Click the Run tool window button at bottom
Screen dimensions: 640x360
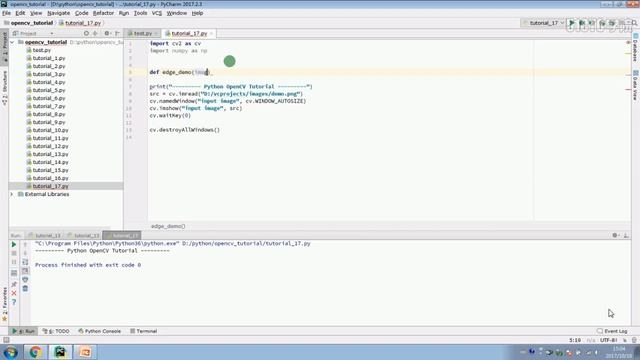click(23, 331)
